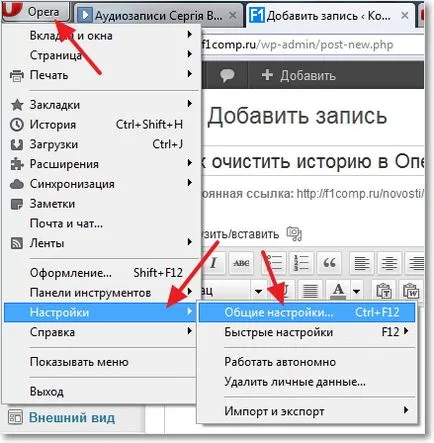Choose Выход to quit Opera
This screenshot has width=434, height=443.
pyautogui.click(x=101, y=391)
